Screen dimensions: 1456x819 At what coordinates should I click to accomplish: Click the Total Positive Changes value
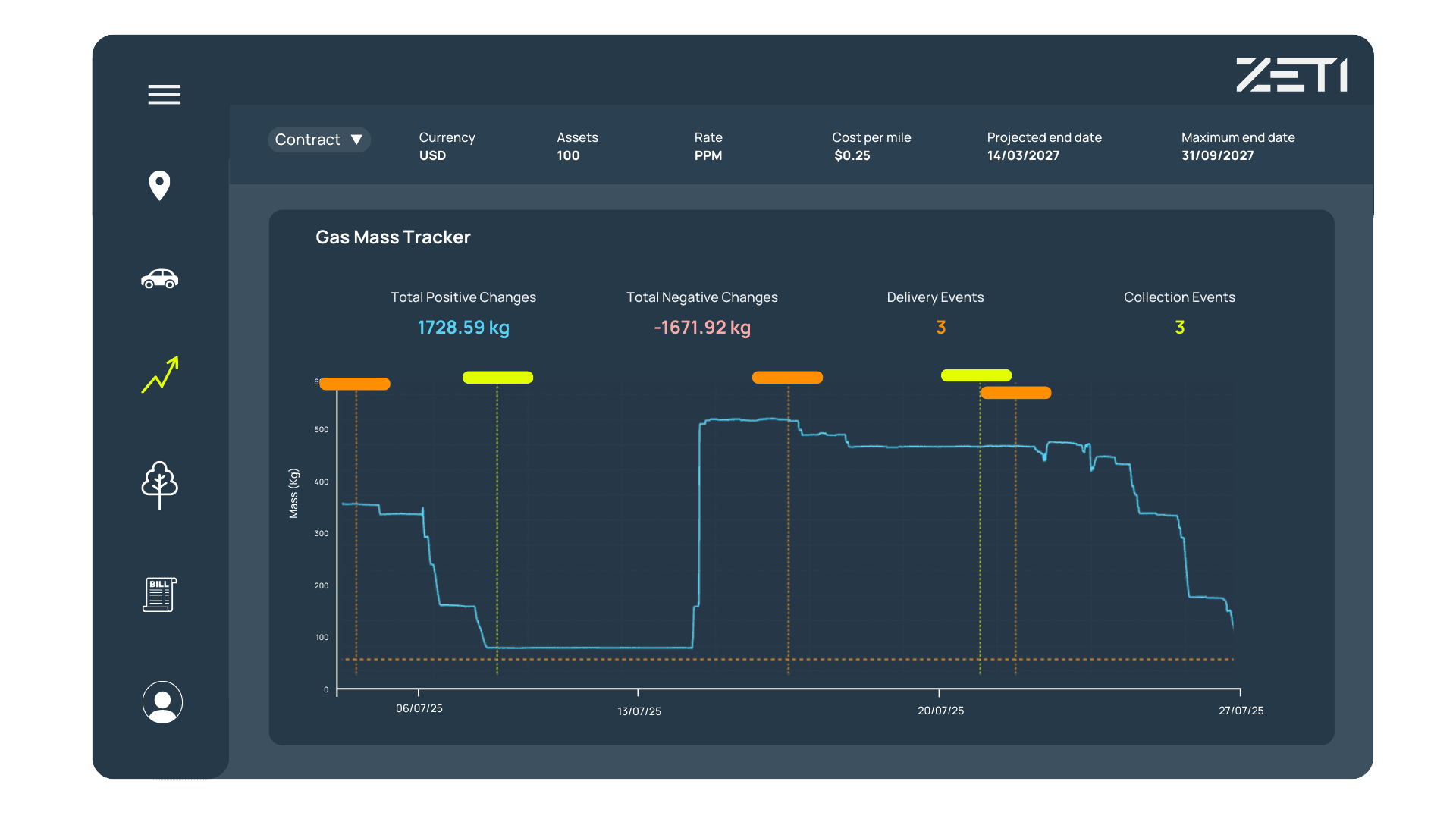click(x=463, y=328)
